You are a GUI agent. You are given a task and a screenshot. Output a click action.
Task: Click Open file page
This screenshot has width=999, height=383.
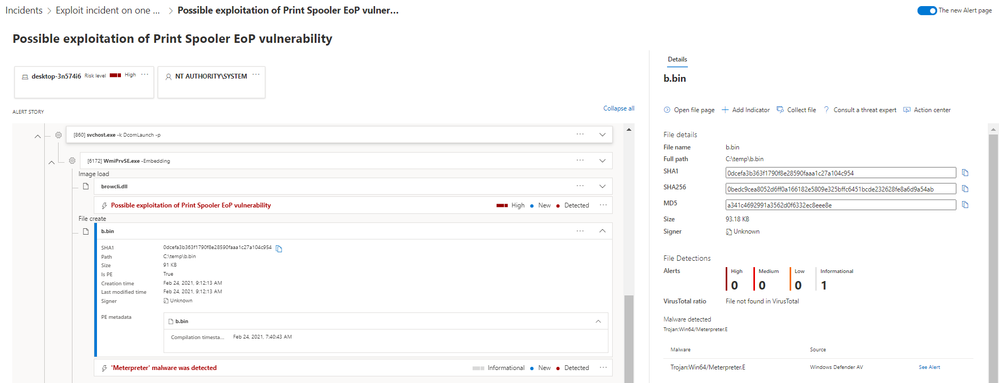(689, 110)
